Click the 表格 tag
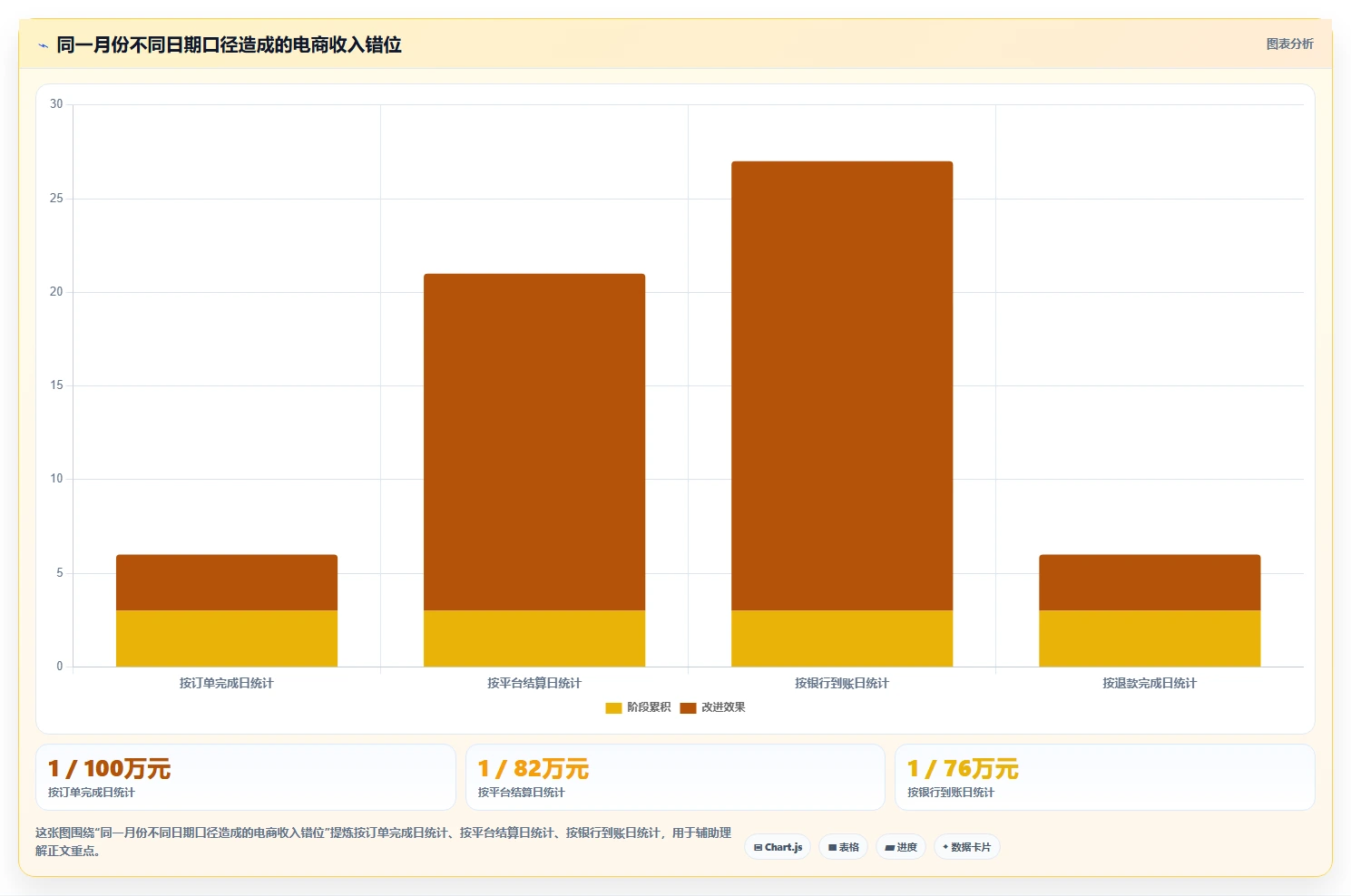The width and height of the screenshot is (1351, 896). (x=843, y=847)
